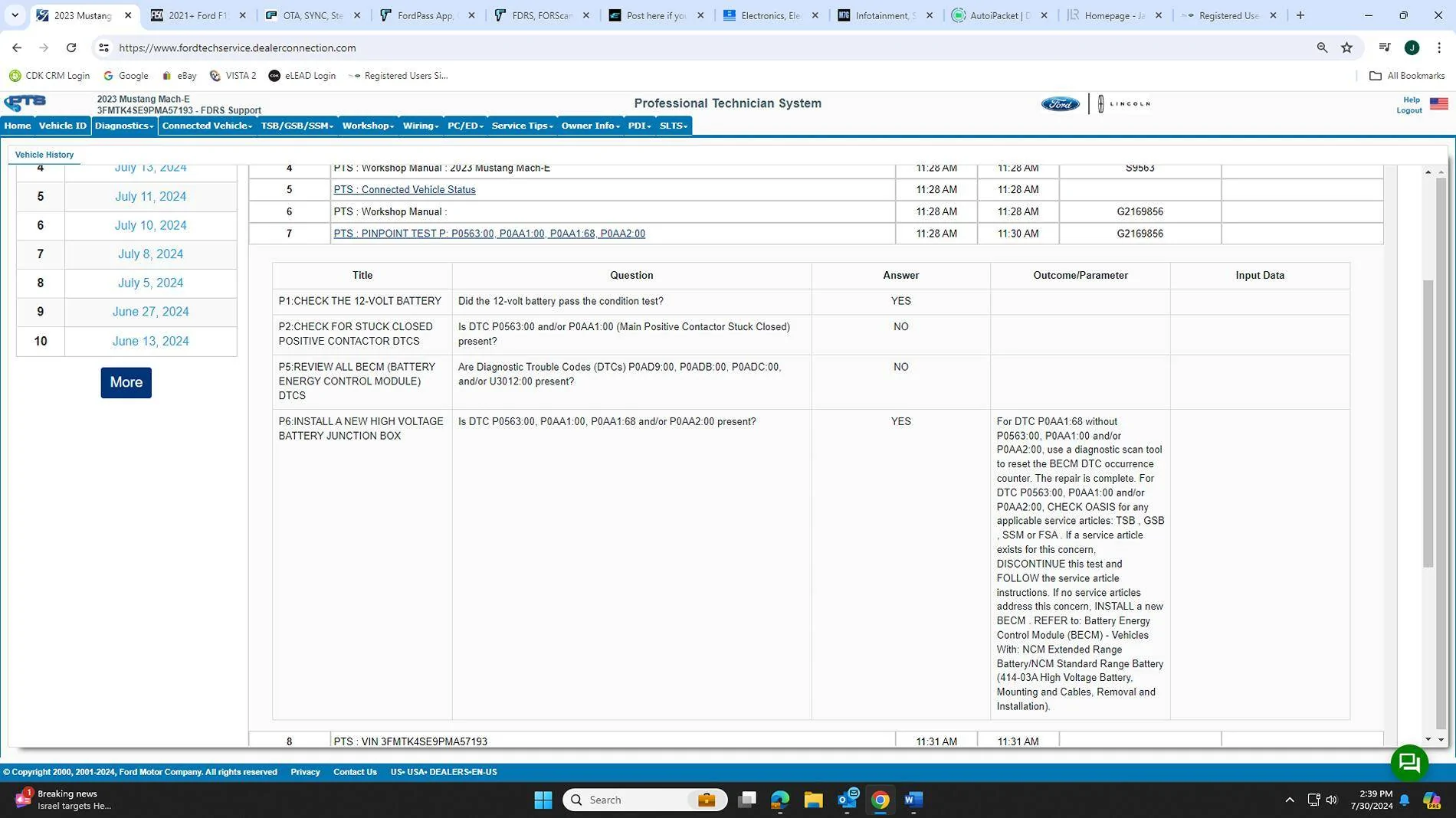
Task: Open a new browser tab
Action: pyautogui.click(x=1300, y=15)
